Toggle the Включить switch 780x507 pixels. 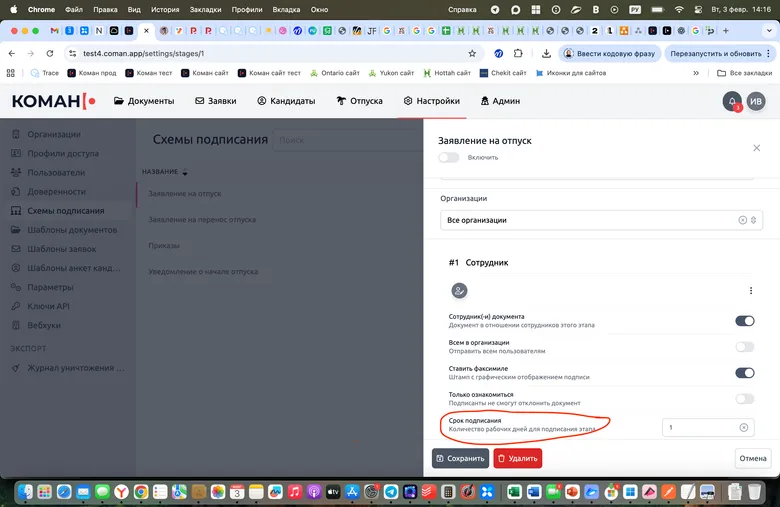point(448,157)
